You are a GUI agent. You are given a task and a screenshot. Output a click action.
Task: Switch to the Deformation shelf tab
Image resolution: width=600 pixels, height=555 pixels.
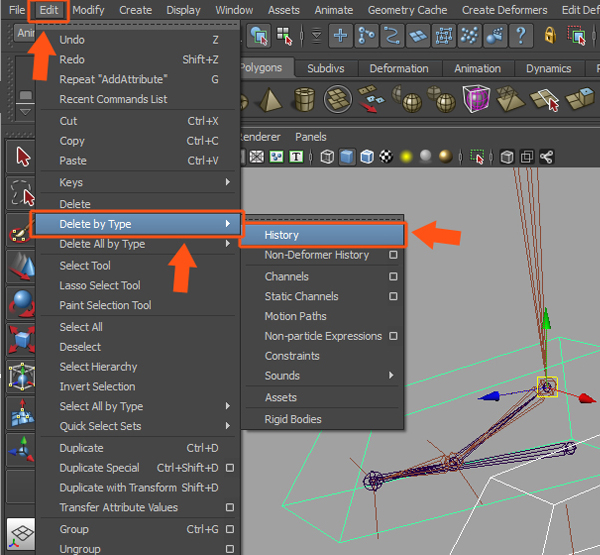pyautogui.click(x=399, y=69)
